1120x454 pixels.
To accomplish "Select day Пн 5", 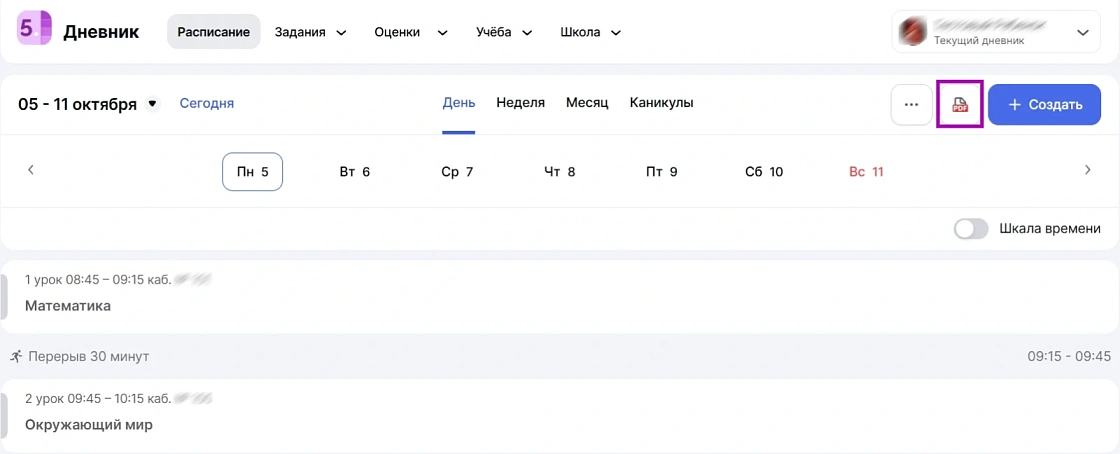I will tap(253, 171).
